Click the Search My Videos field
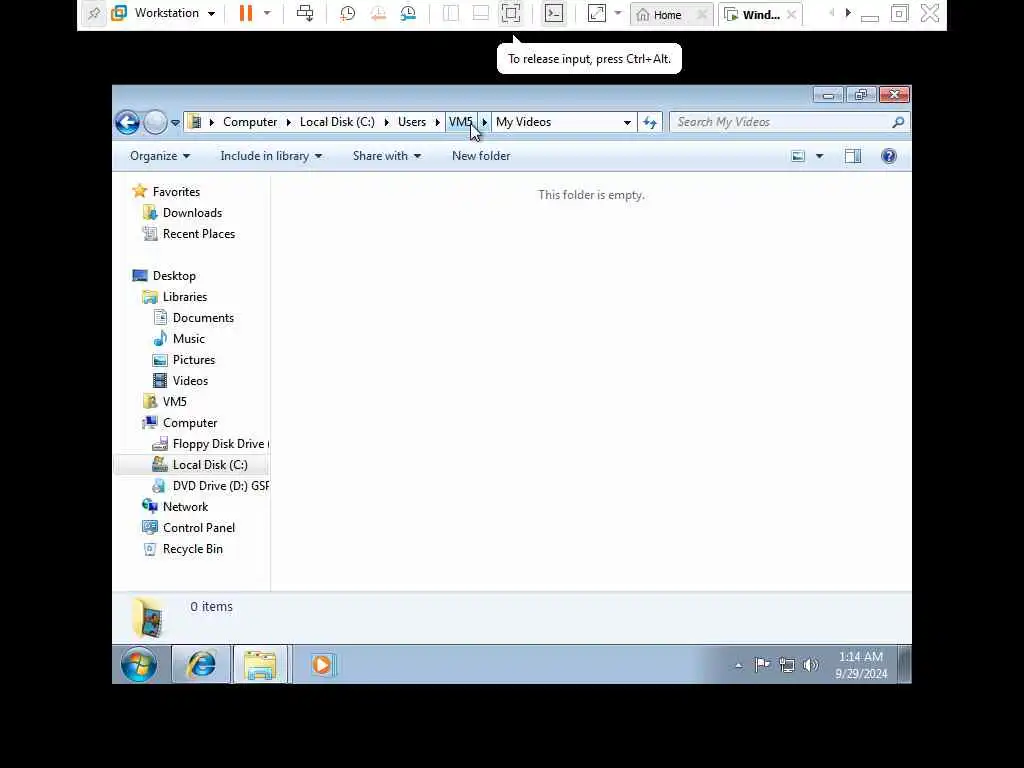 pyautogui.click(x=780, y=122)
